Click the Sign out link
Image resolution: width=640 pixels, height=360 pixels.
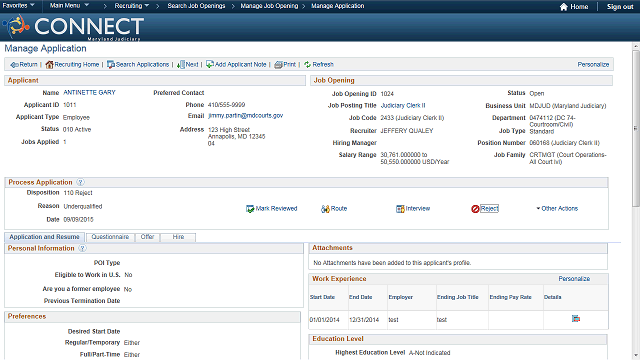[620, 7]
